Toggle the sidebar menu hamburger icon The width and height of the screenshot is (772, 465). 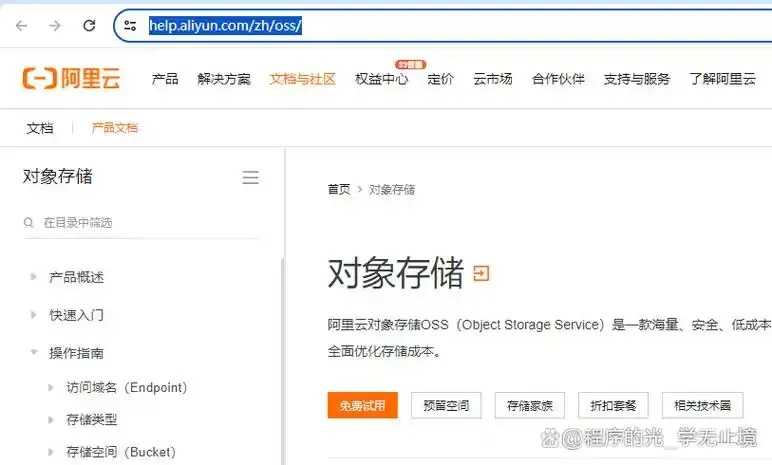pyautogui.click(x=251, y=177)
